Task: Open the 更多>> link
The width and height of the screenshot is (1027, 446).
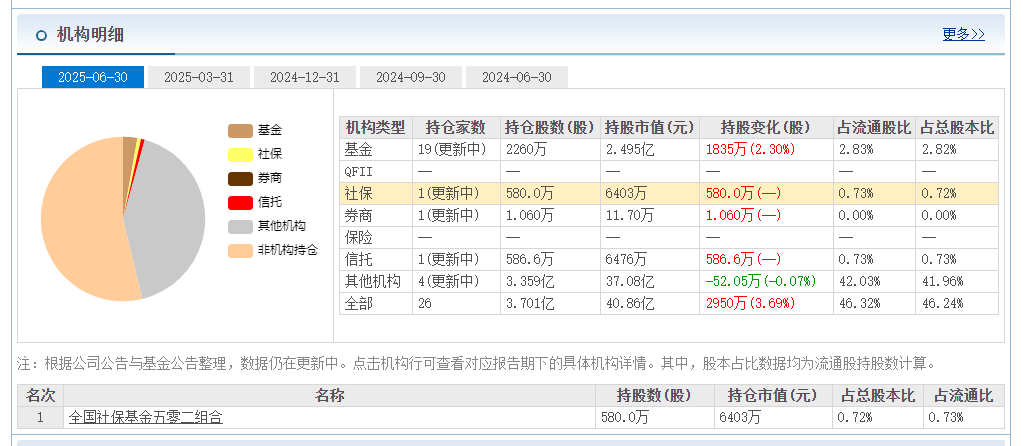Action: 963,35
